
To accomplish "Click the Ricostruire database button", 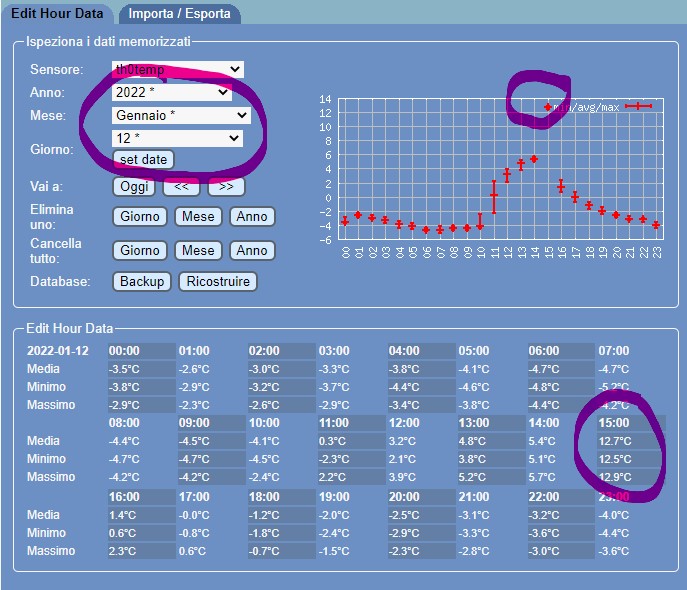I will tap(218, 281).
